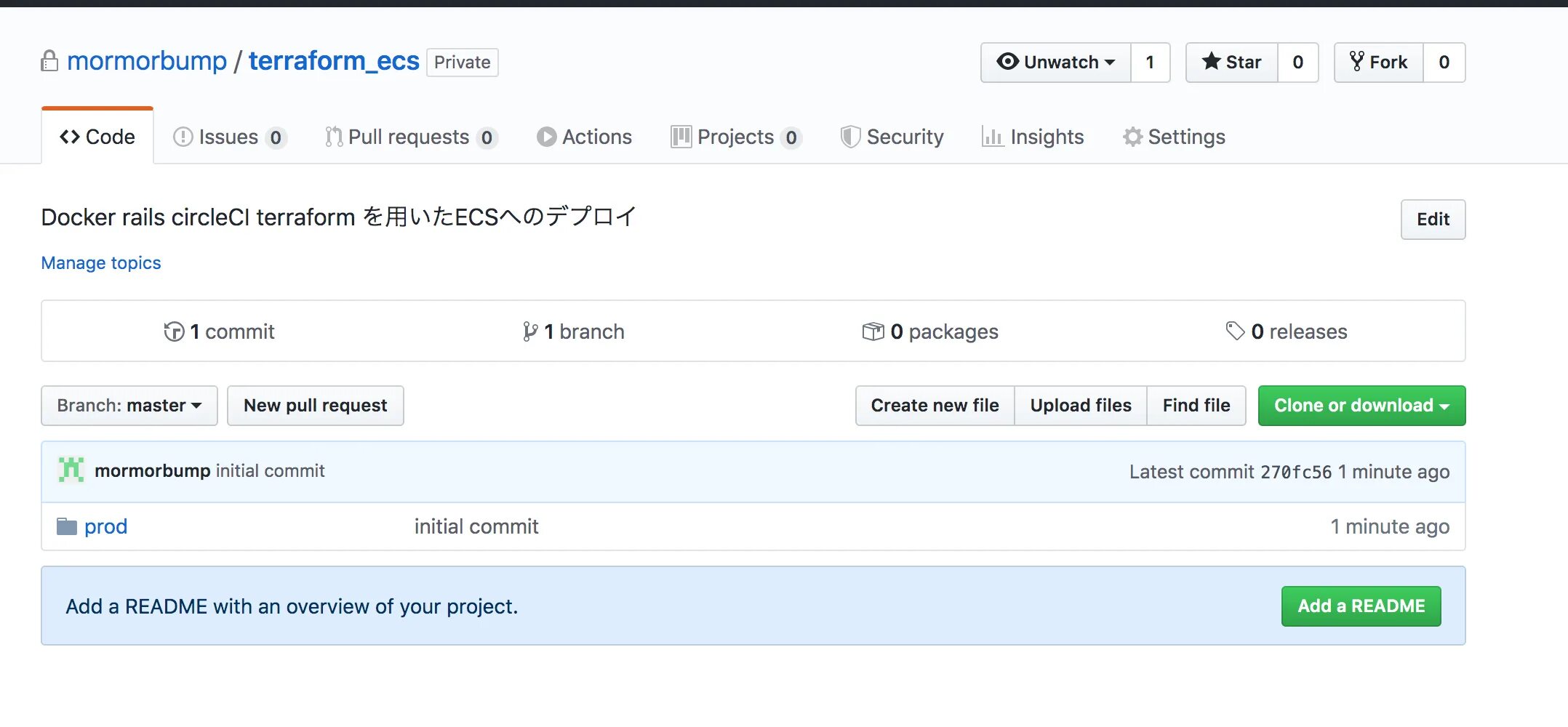This screenshot has height=727, width=1568.
Task: View the 0 releases link
Action: pos(1287,332)
